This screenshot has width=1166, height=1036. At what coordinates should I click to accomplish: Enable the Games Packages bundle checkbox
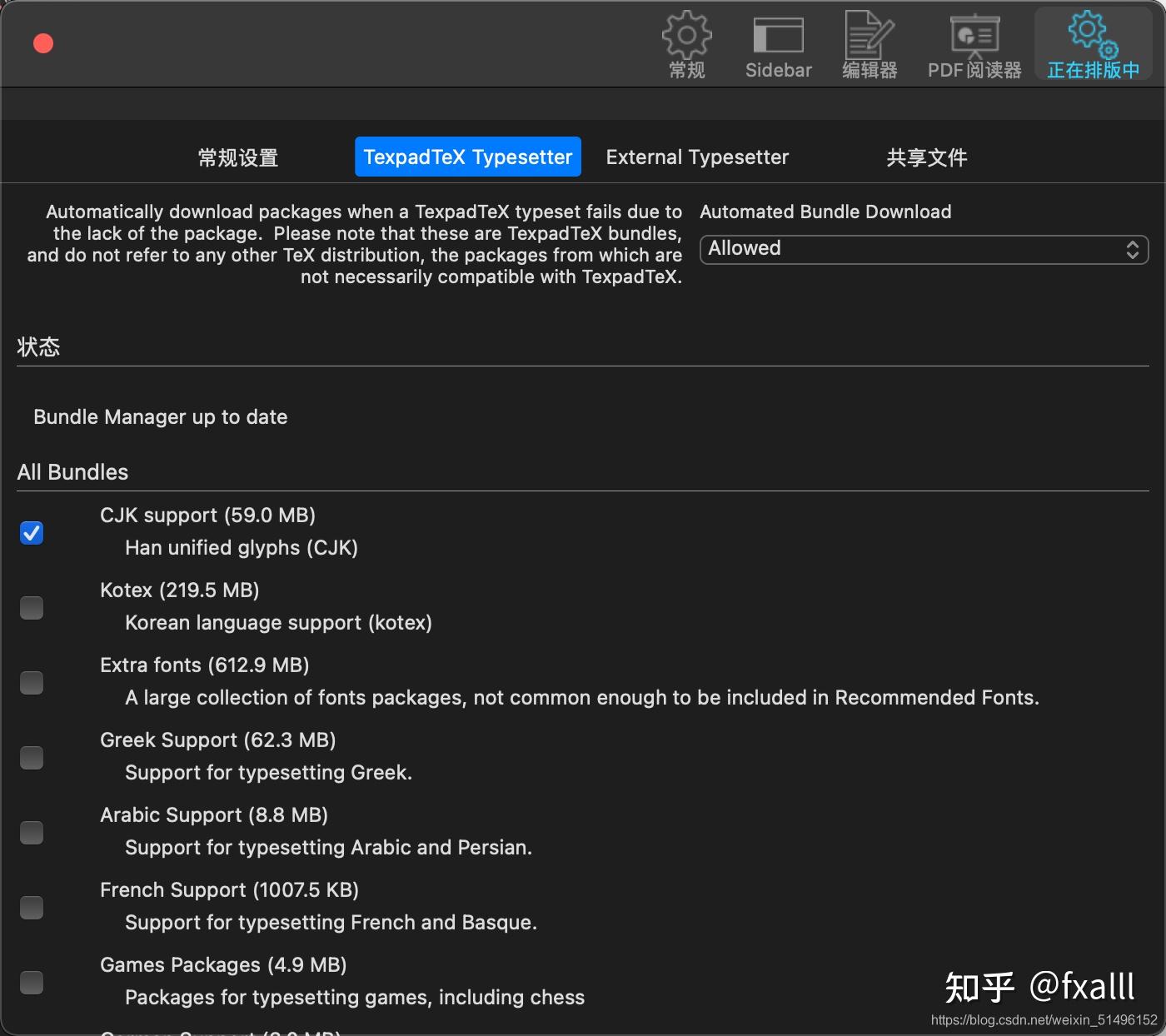(x=32, y=983)
